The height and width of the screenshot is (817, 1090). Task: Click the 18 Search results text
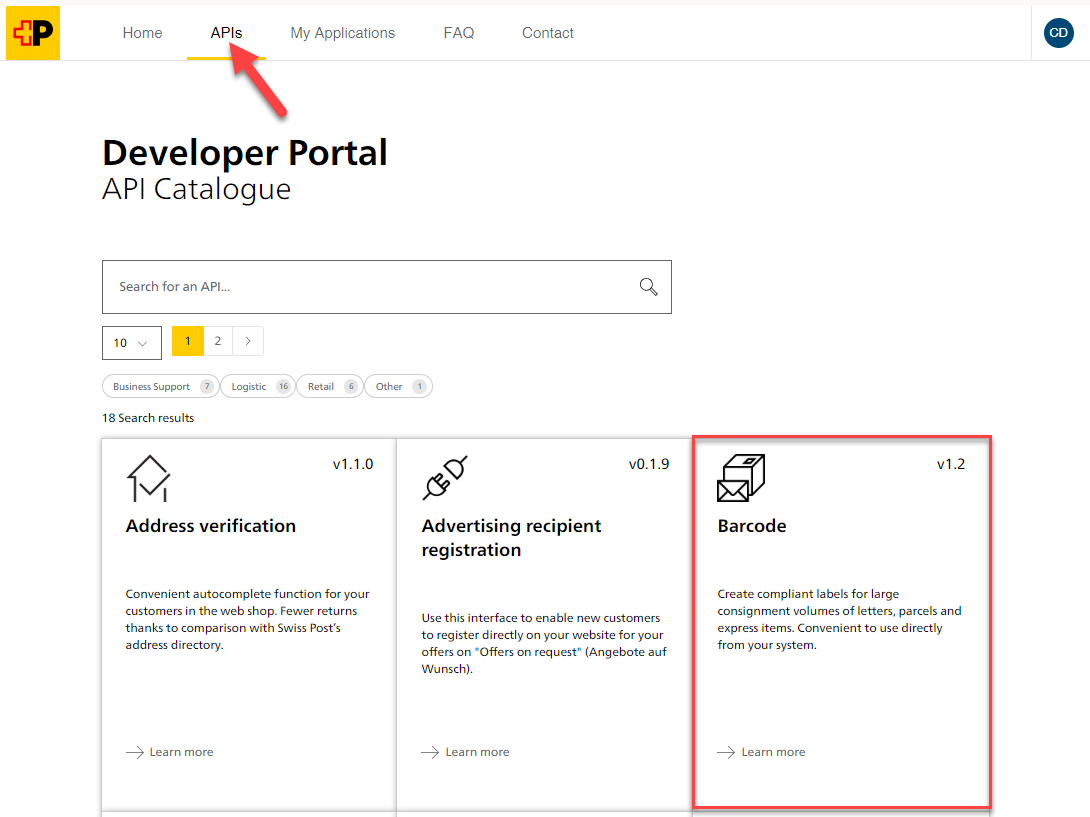tap(148, 418)
